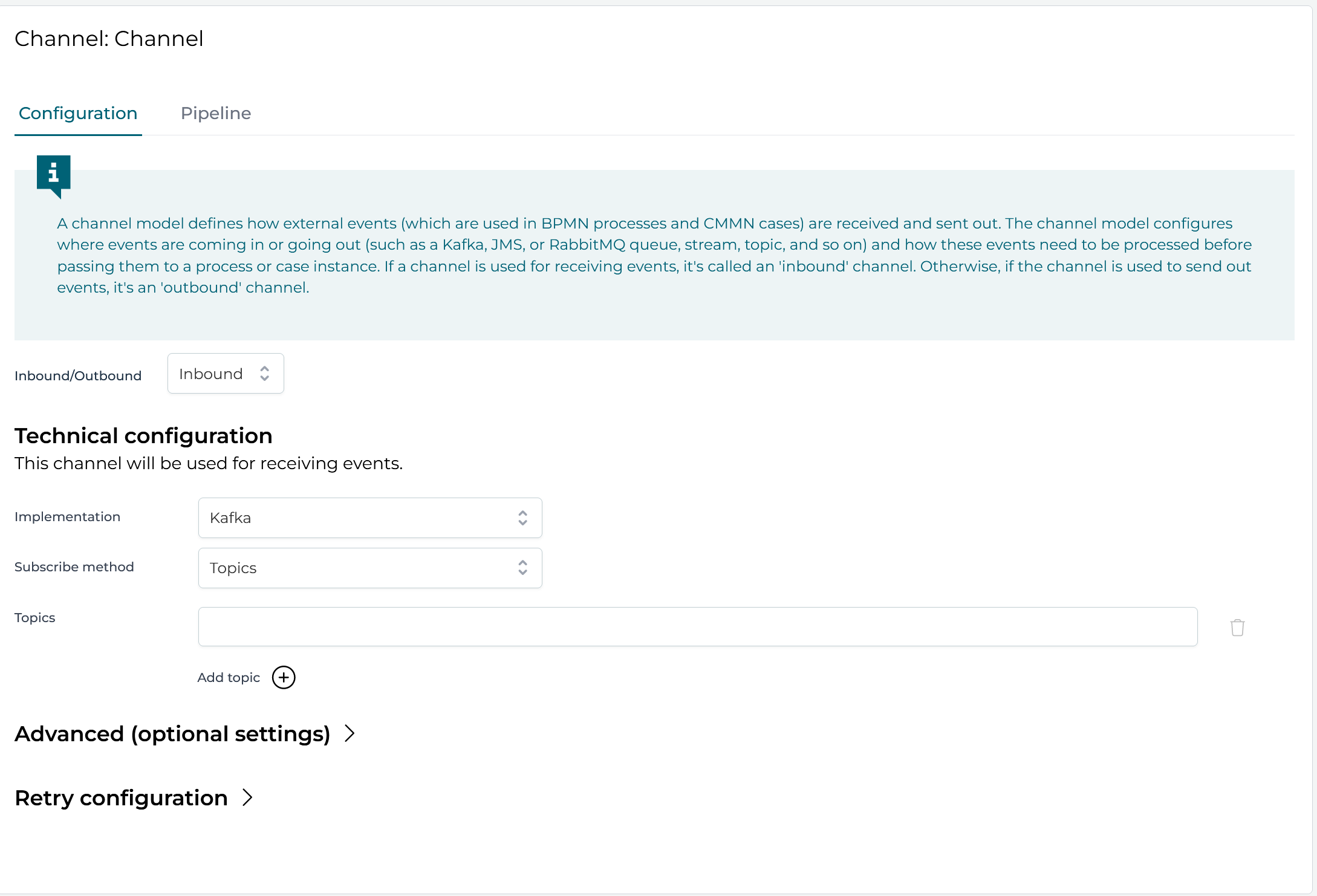This screenshot has width=1317, height=896.
Task: Click the Channel: Channel page title
Action: (109, 38)
